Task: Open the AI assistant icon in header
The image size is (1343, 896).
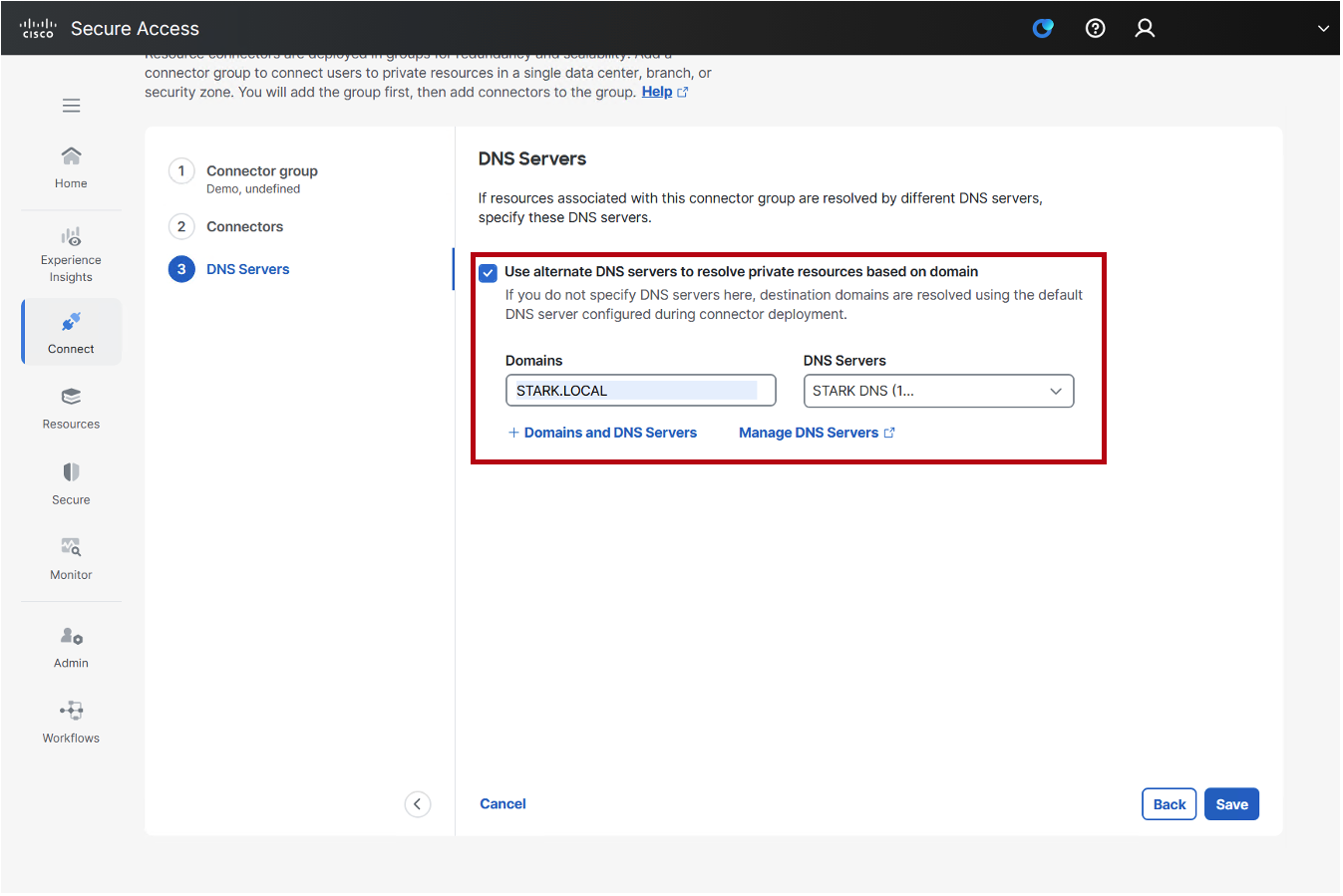Action: coord(1043,28)
